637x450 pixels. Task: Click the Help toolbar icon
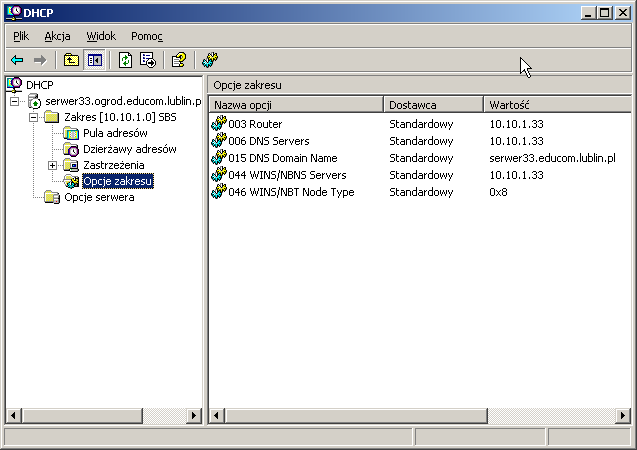pos(178,60)
